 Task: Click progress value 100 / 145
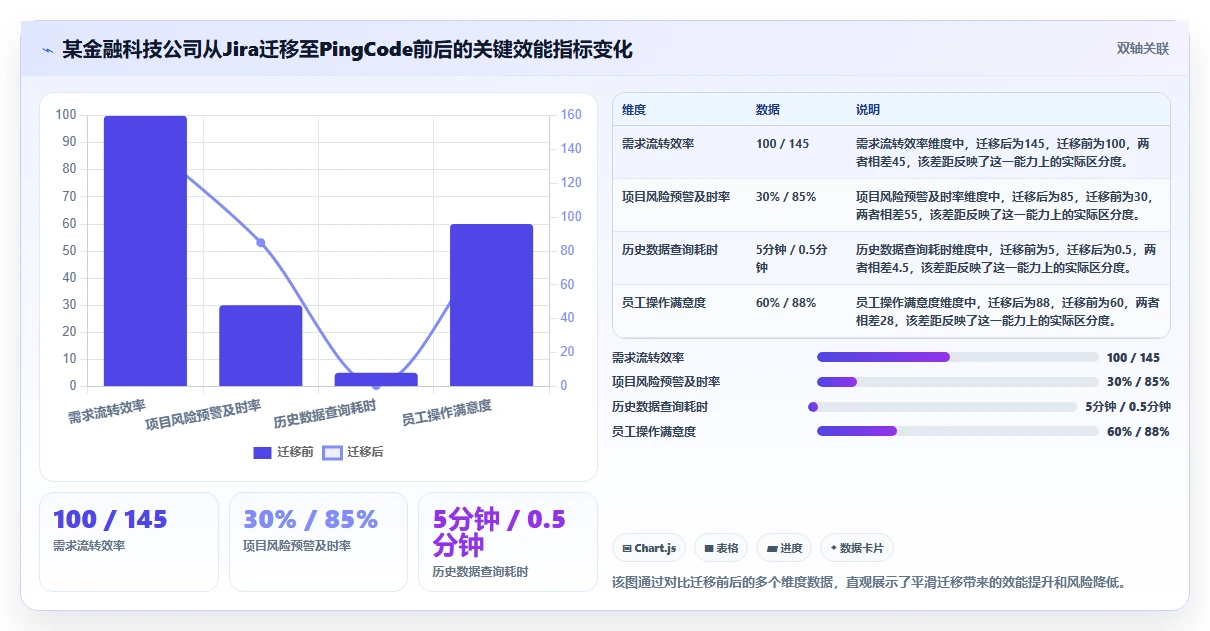pos(1134,357)
